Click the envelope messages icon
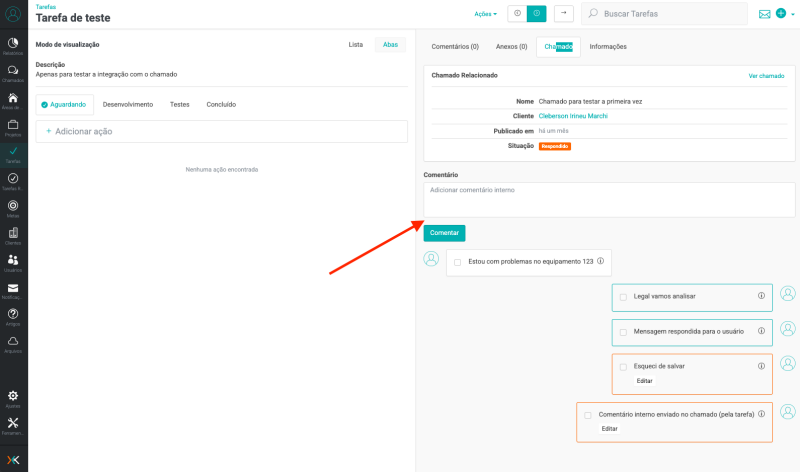This screenshot has height=472, width=800. click(765, 14)
